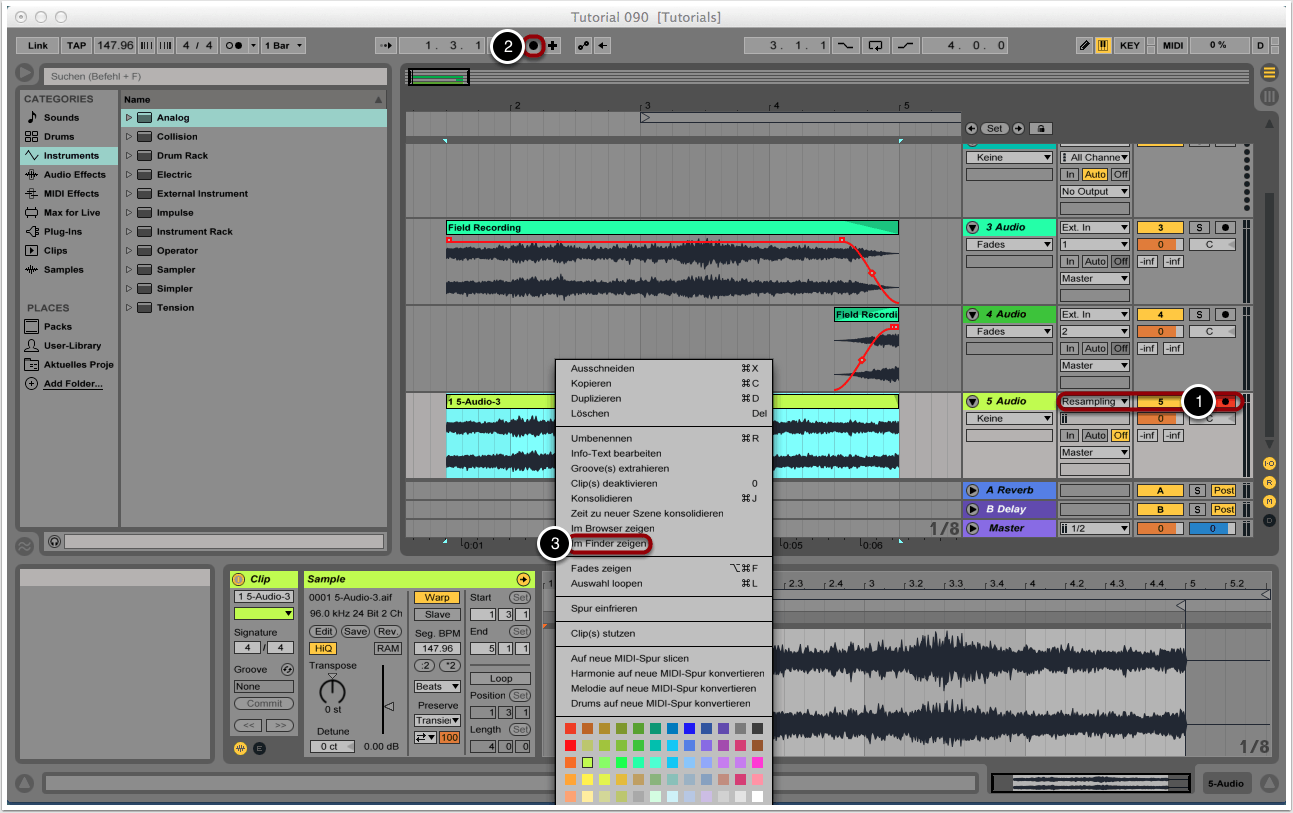The image size is (1293, 813).
Task: Open the Drums browser category
Action: [59, 137]
